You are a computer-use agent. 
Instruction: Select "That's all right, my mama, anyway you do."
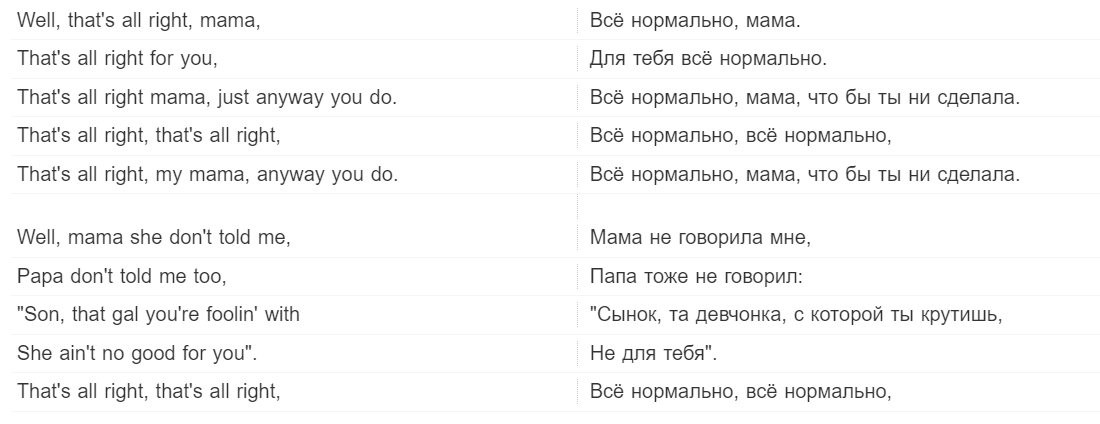(x=208, y=174)
